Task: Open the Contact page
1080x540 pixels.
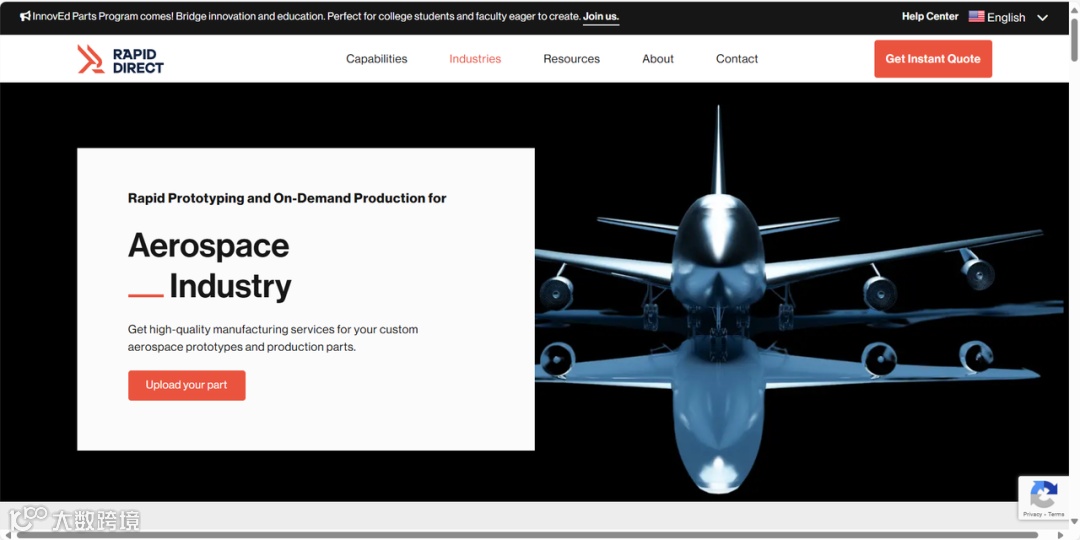Action: pyautogui.click(x=737, y=59)
